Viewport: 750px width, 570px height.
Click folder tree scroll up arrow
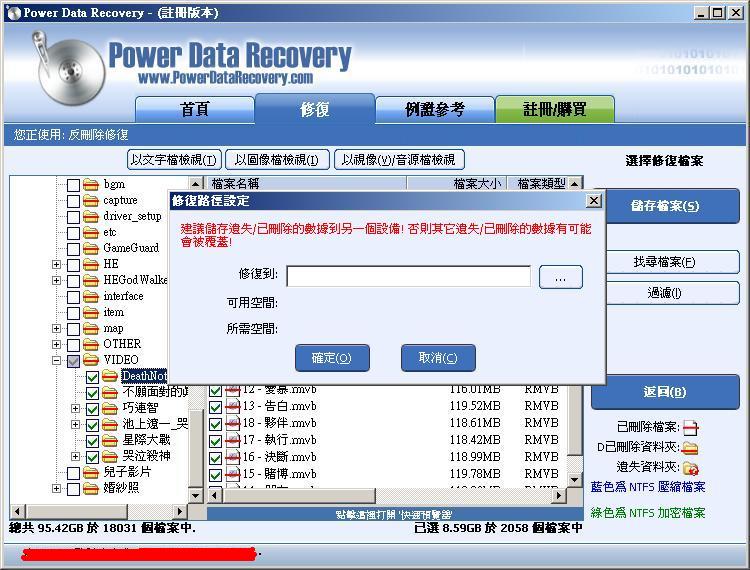click(196, 183)
